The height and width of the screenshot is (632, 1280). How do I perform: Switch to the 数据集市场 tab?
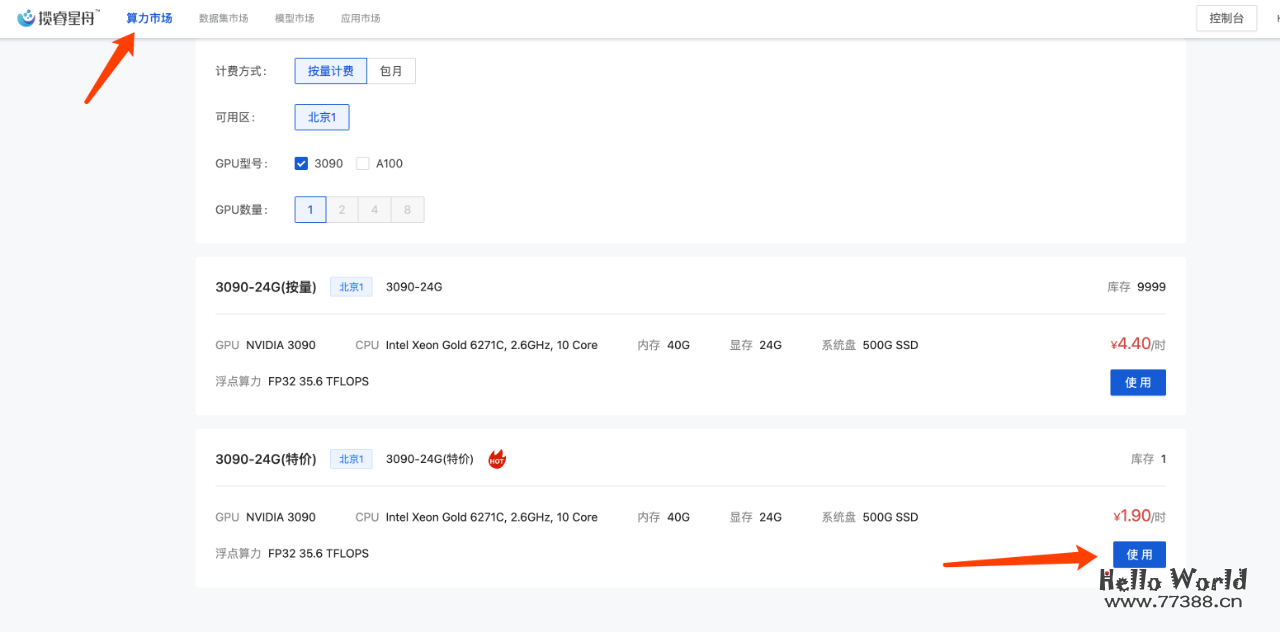[223, 18]
